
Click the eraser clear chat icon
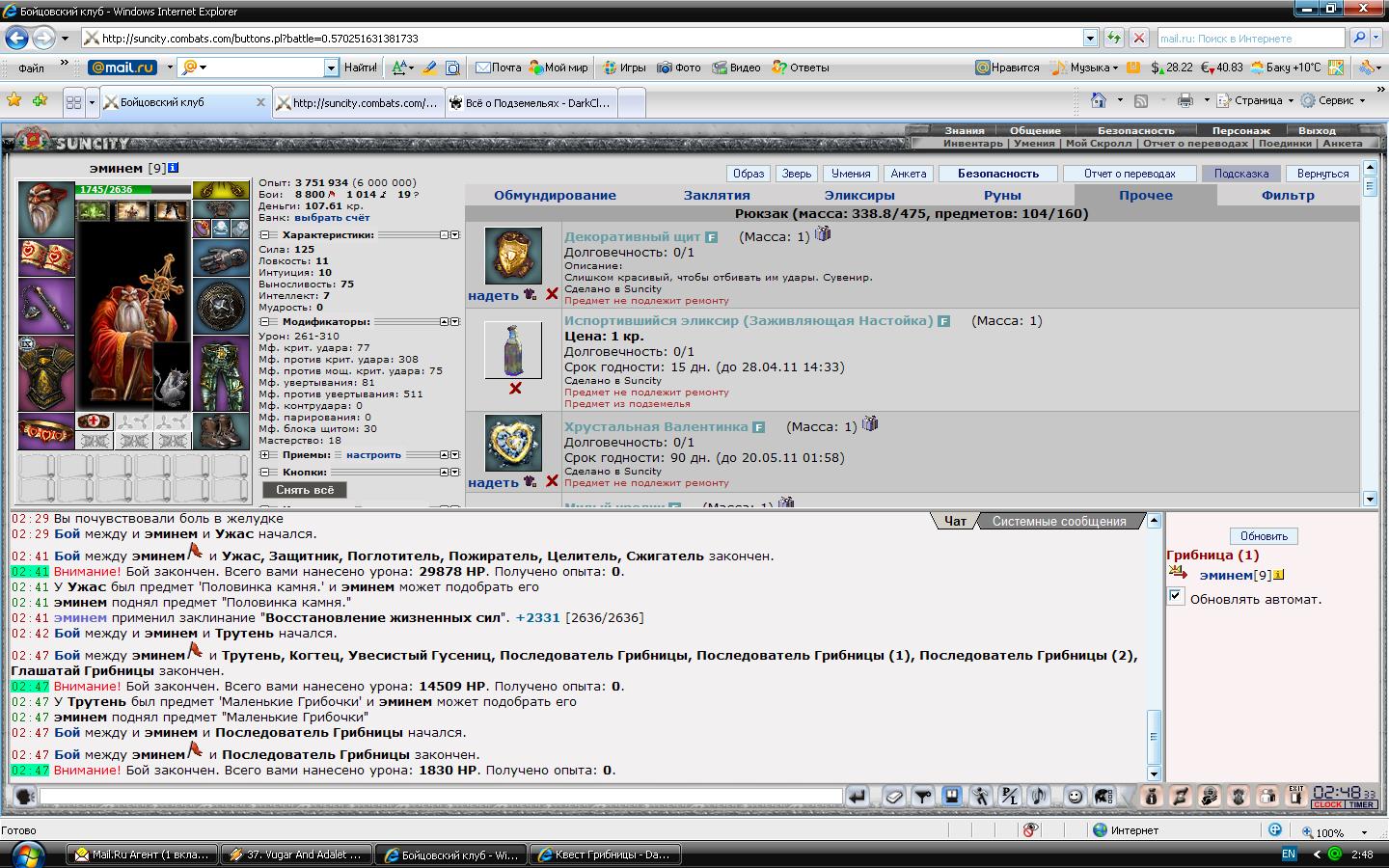(x=894, y=797)
